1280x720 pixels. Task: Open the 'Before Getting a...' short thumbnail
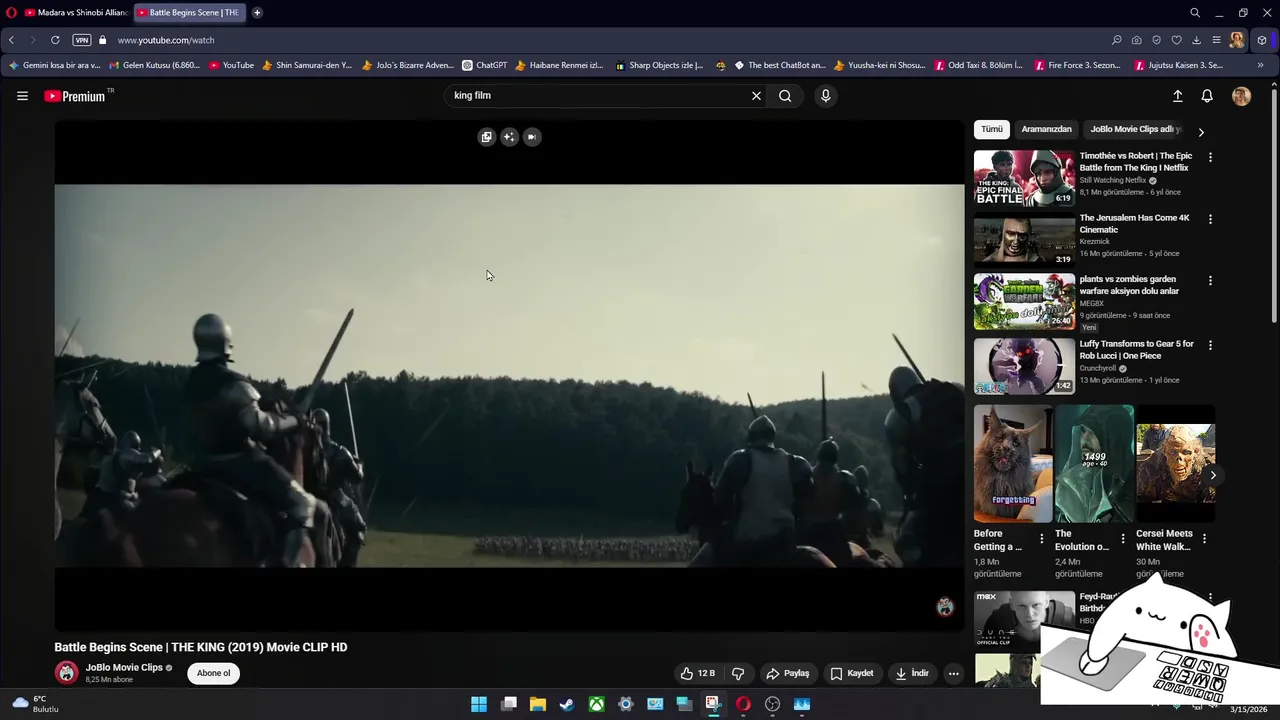click(x=1012, y=463)
